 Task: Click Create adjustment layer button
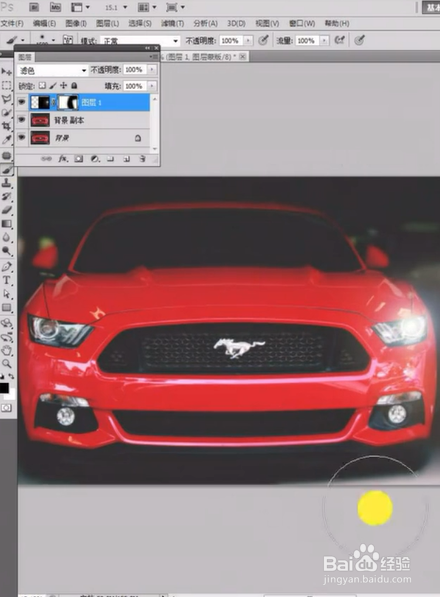[x=95, y=159]
